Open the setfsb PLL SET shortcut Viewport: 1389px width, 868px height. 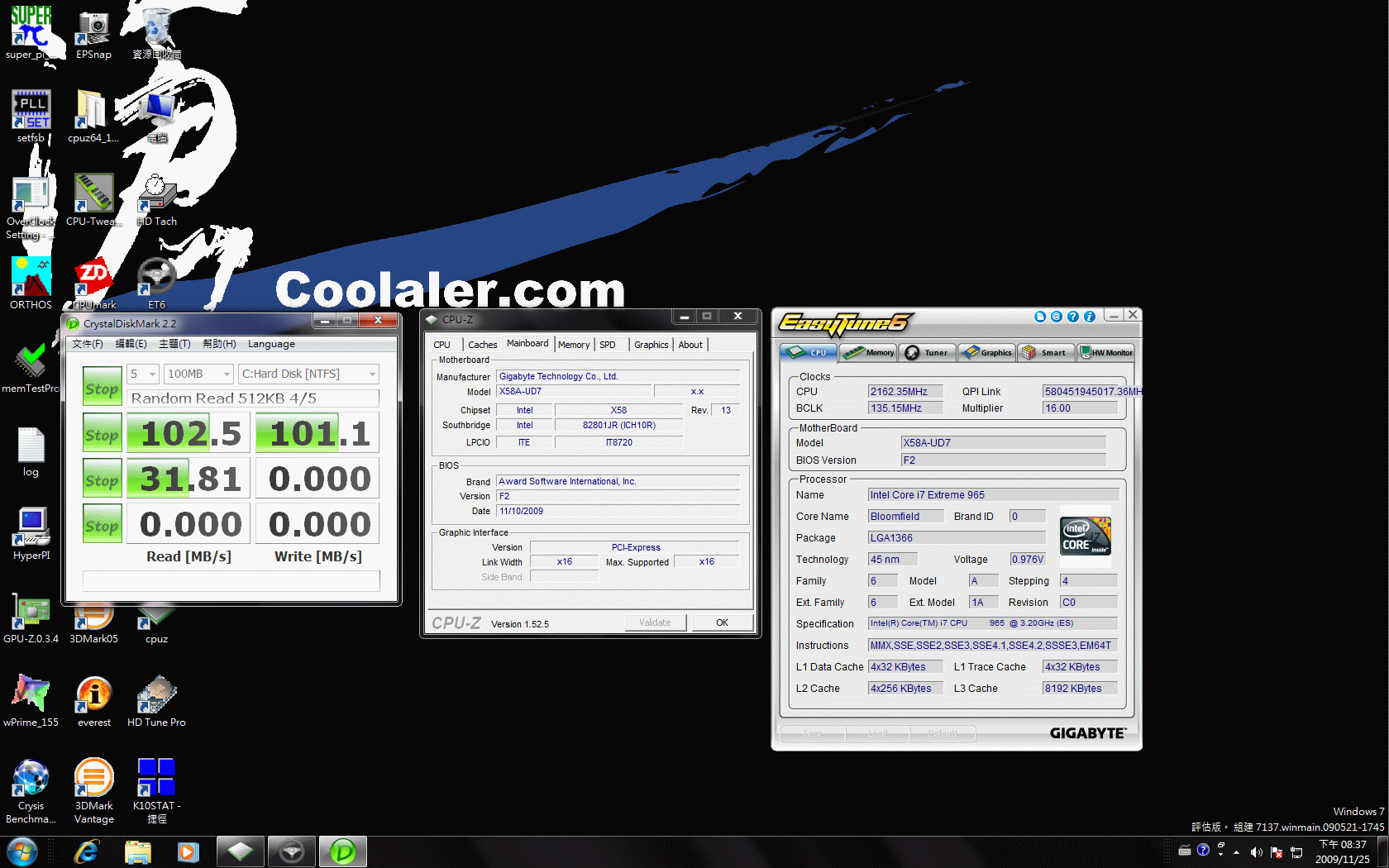click(x=31, y=116)
